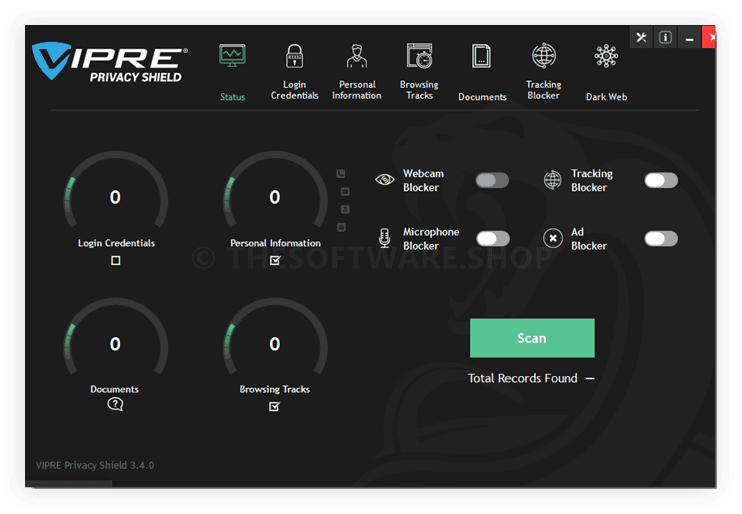The image size is (742, 514).
Task: Click the green Scan button
Action: pyautogui.click(x=532, y=338)
